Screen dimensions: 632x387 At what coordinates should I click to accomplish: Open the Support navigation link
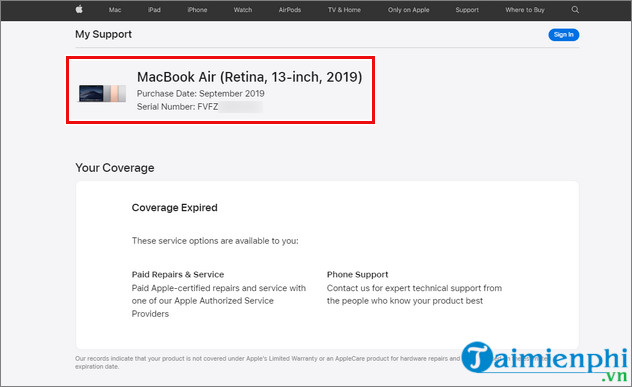(467, 10)
